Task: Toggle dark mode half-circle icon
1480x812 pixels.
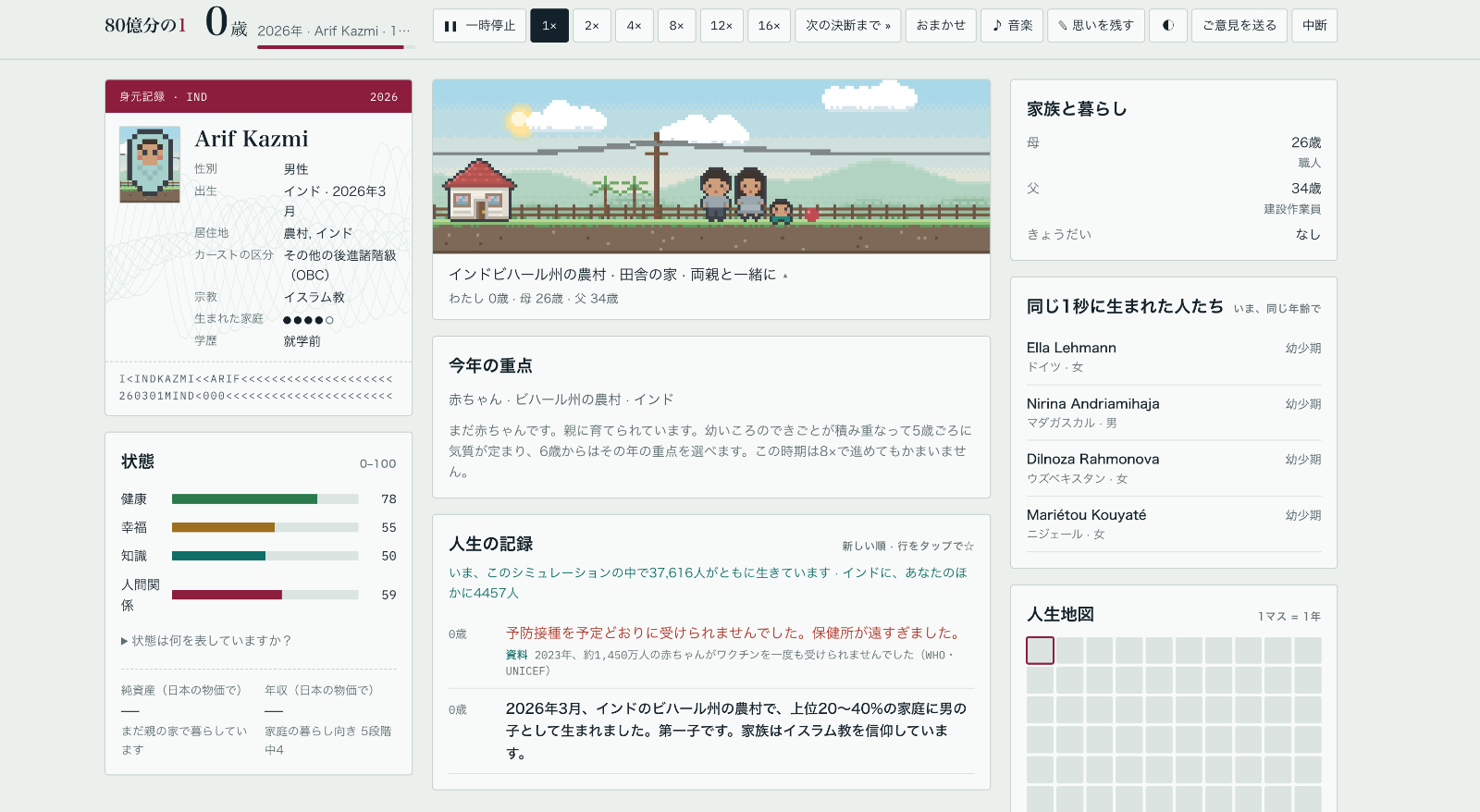Action: point(1168,26)
